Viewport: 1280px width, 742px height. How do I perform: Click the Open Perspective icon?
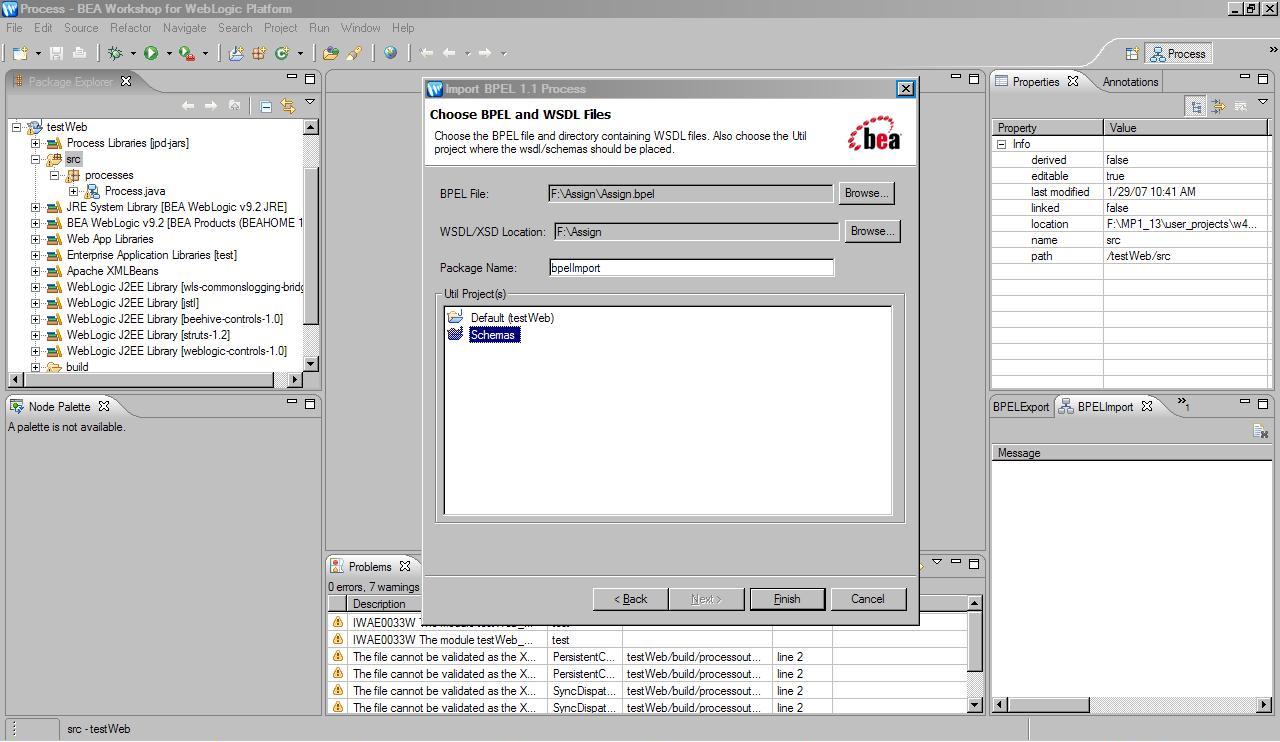tap(1132, 54)
